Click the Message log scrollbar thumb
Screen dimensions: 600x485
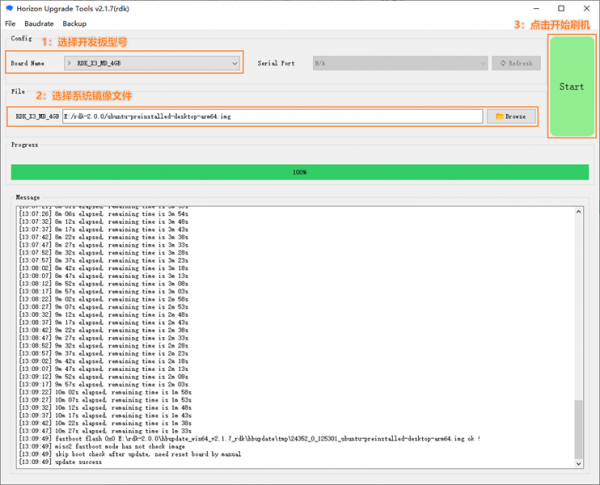579,429
